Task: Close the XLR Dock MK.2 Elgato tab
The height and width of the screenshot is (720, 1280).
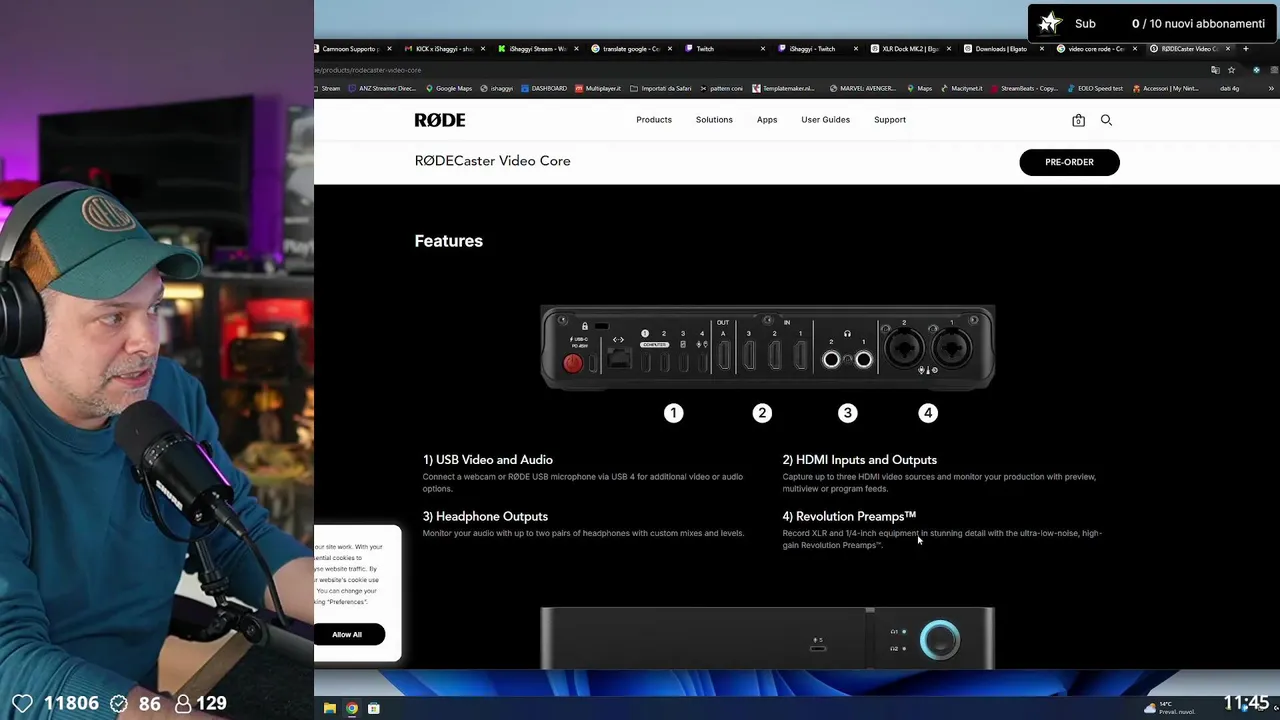Action: tap(948, 48)
